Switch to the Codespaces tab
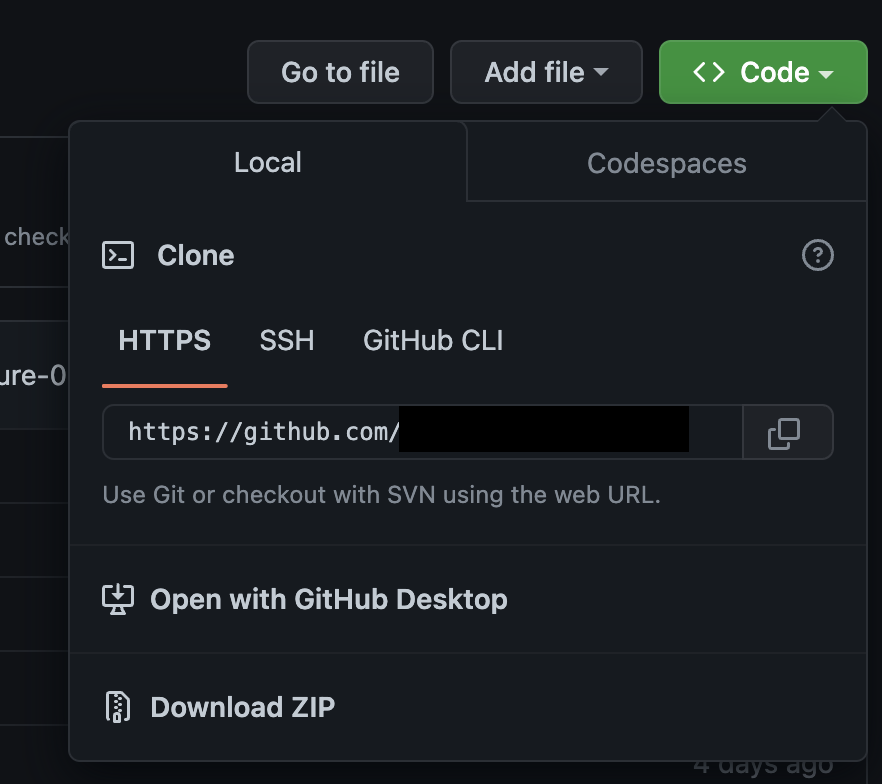The image size is (882, 784). pyautogui.click(x=666, y=162)
